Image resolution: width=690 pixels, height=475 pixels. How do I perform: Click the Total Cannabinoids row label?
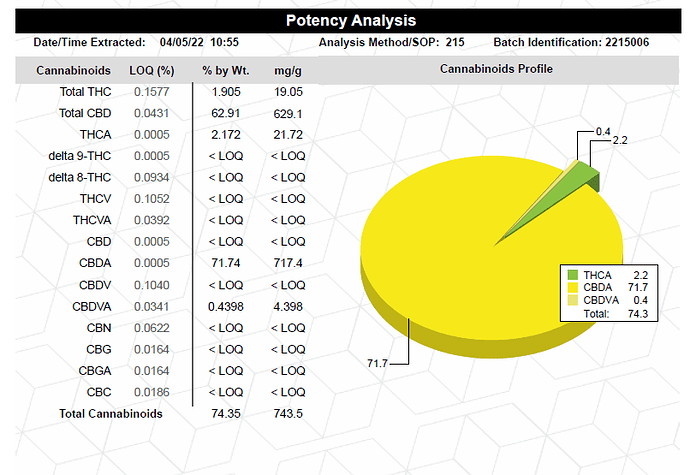pos(106,412)
